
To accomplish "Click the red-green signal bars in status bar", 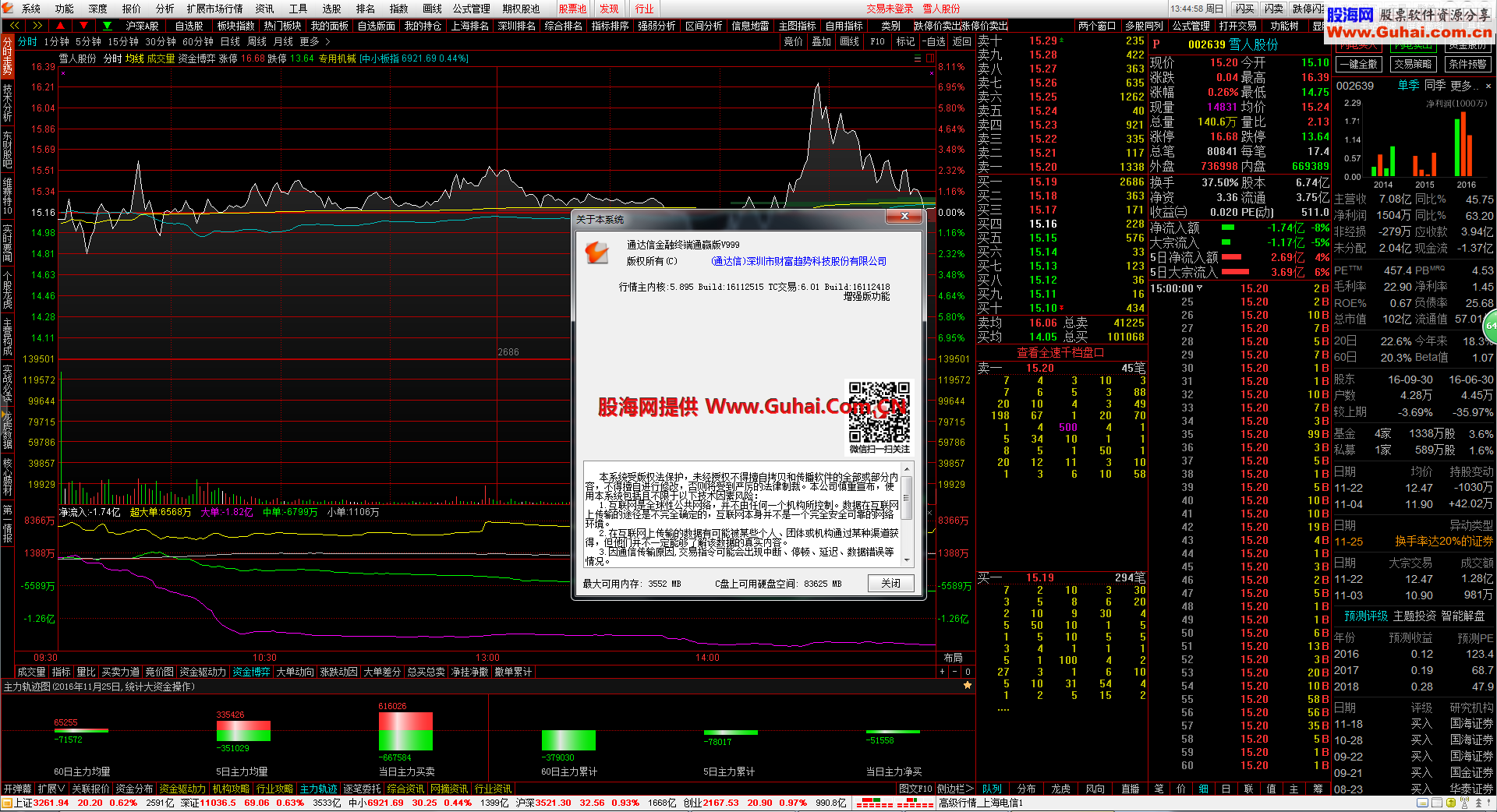I will [x=895, y=803].
